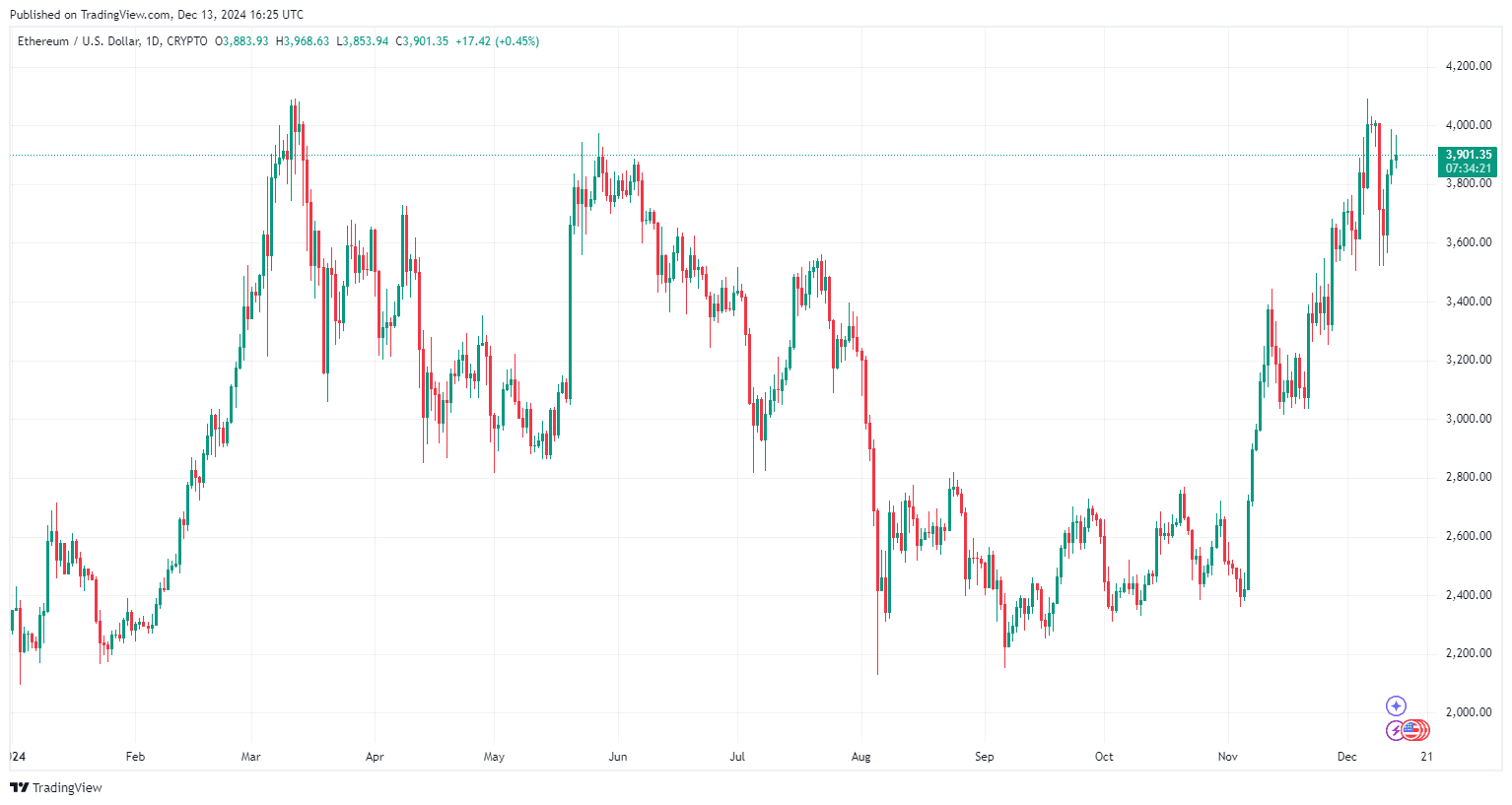Click the 4,000.00 price axis label
Screen dimensions: 1512x805
click(1469, 125)
